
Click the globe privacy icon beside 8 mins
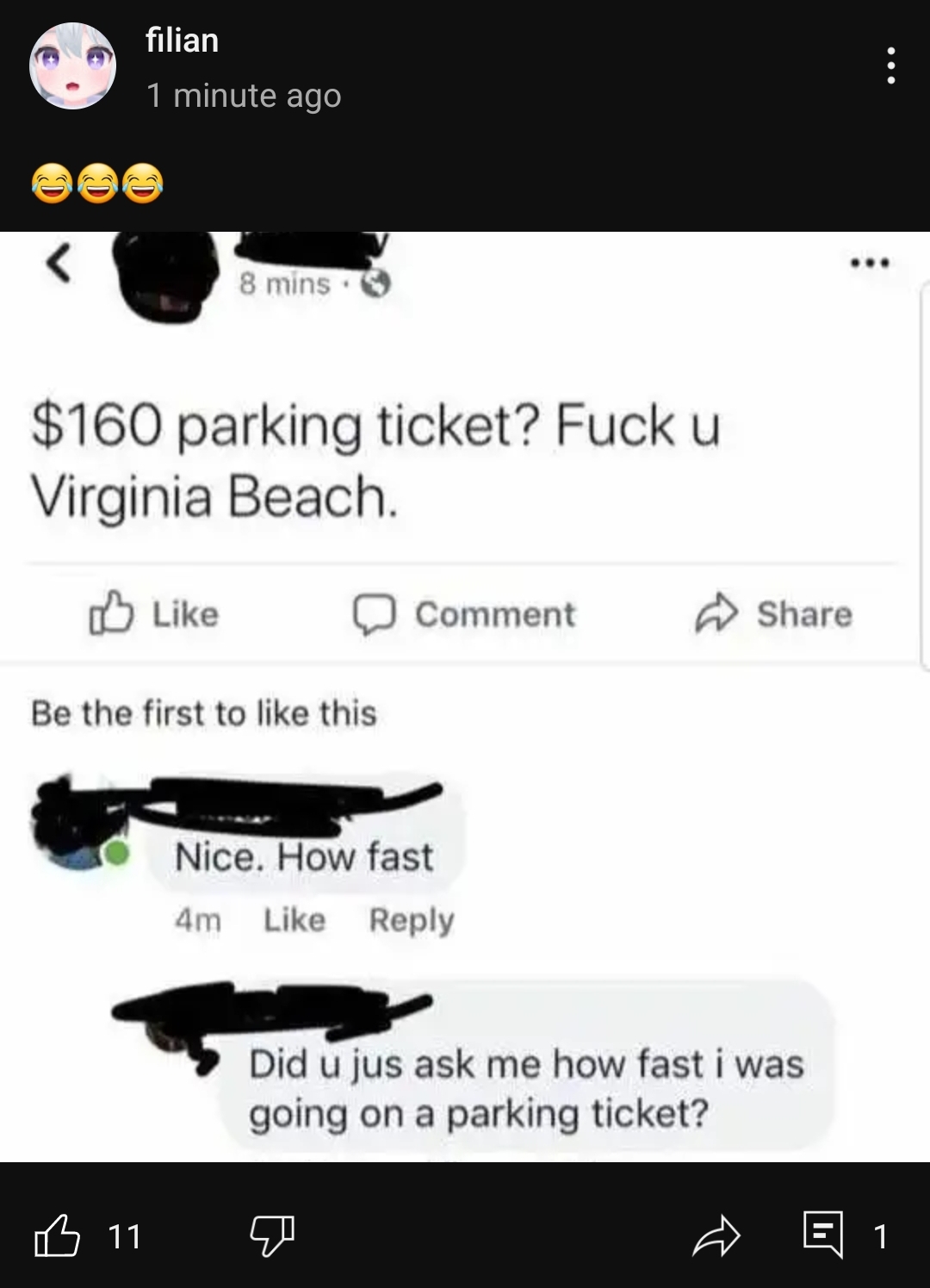click(375, 283)
